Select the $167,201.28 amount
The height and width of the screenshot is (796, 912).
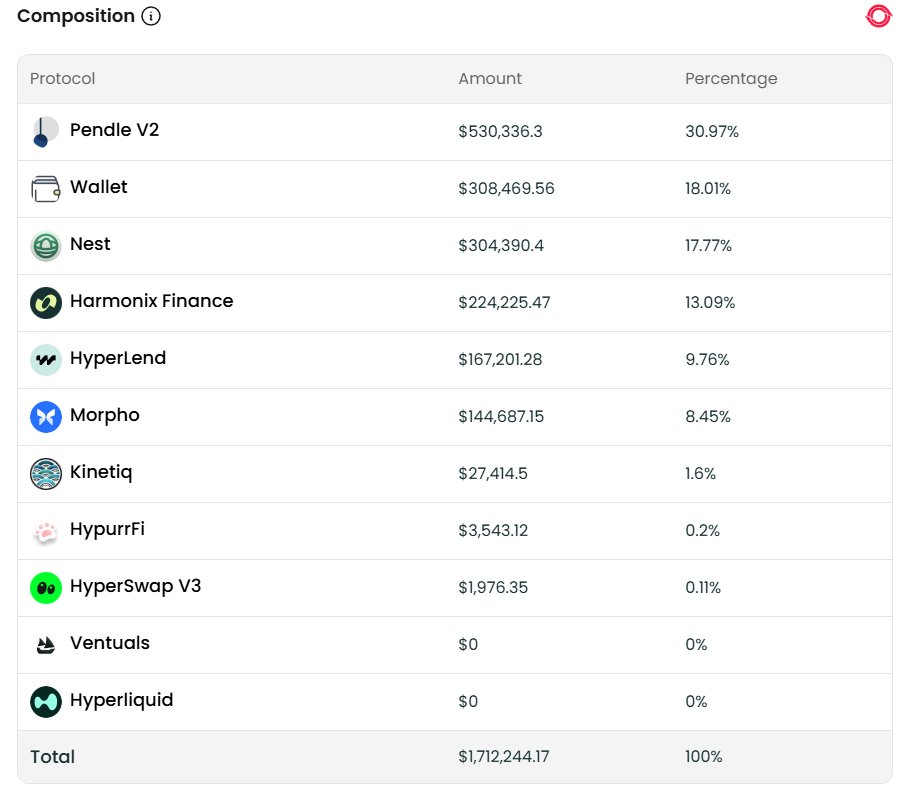pyautogui.click(x=500, y=359)
